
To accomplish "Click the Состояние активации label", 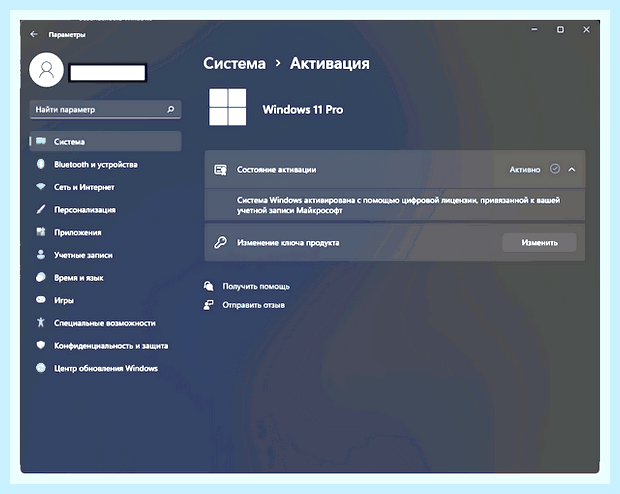I will click(x=276, y=170).
